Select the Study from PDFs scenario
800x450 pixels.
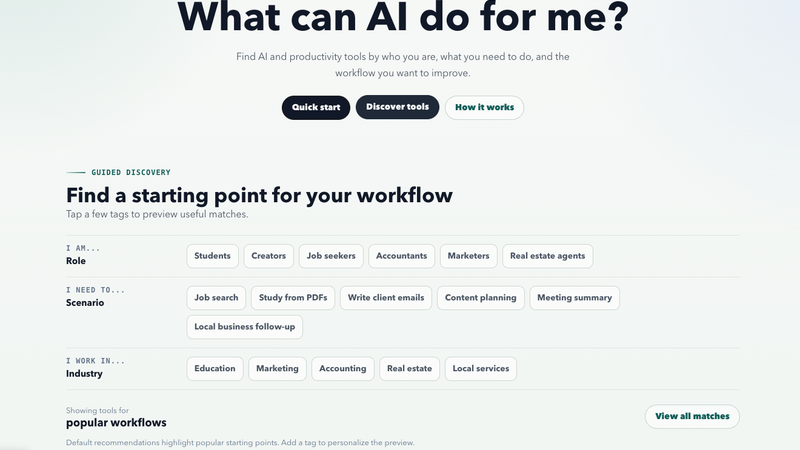[x=293, y=298]
